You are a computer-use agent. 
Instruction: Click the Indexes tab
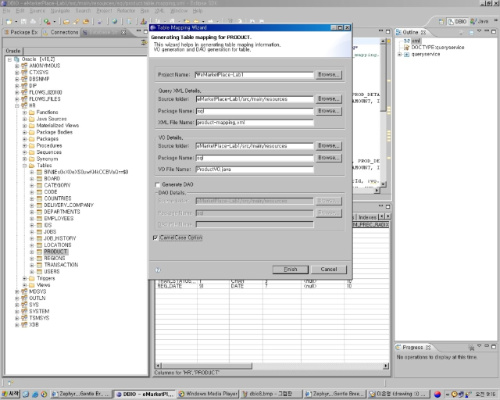coord(367,217)
